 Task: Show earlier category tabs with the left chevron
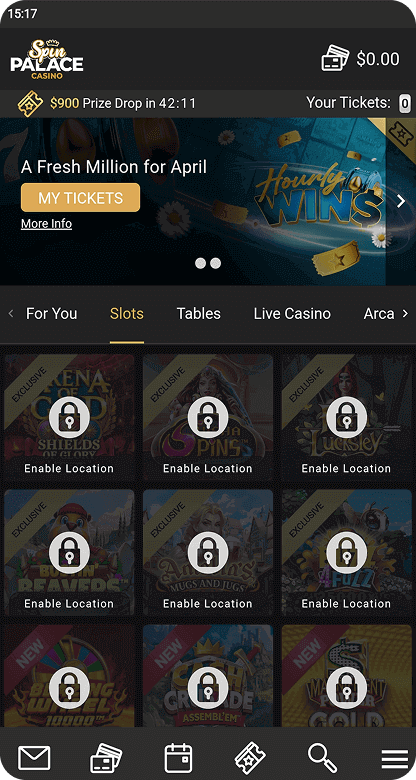pyautogui.click(x=11, y=313)
